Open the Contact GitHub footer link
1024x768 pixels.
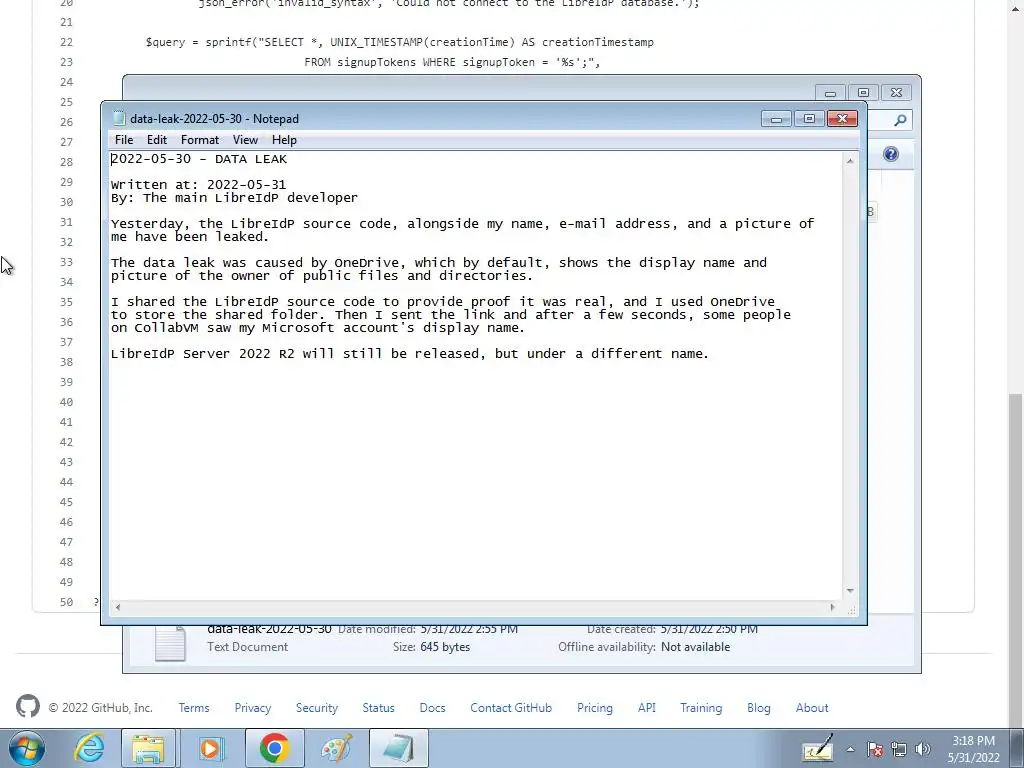tap(511, 708)
